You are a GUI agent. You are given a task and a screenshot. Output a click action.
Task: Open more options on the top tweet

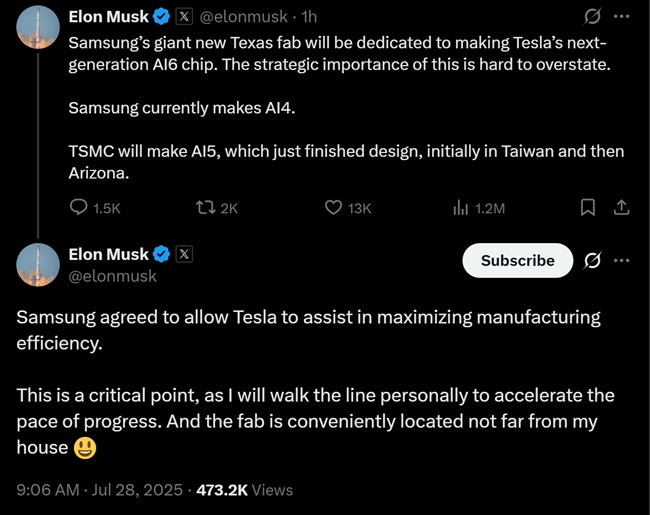click(x=621, y=17)
